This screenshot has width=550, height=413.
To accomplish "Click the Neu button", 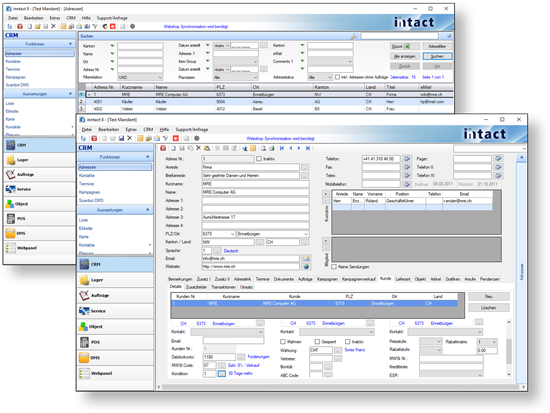I will [x=489, y=297].
